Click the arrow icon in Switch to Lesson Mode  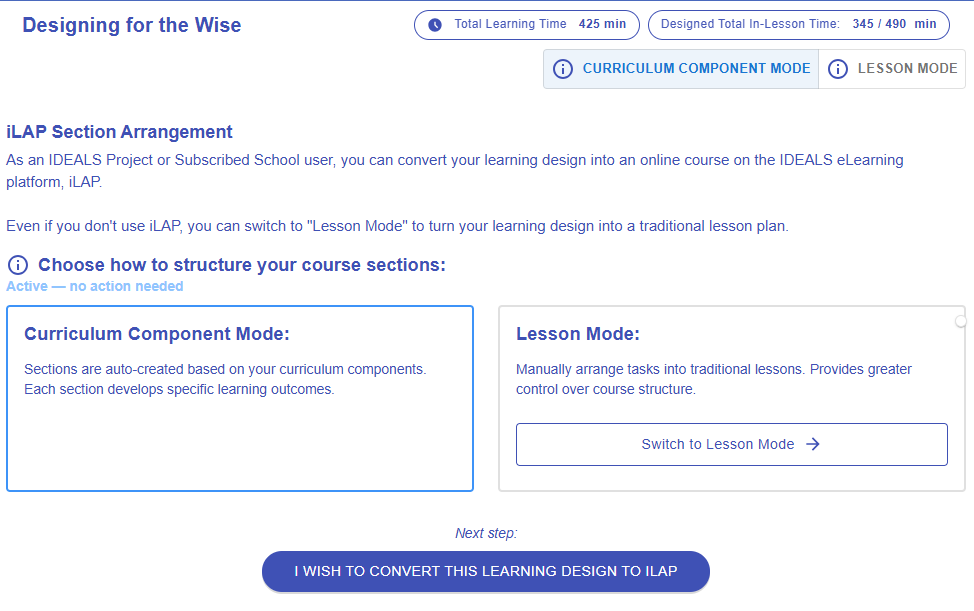(x=812, y=444)
